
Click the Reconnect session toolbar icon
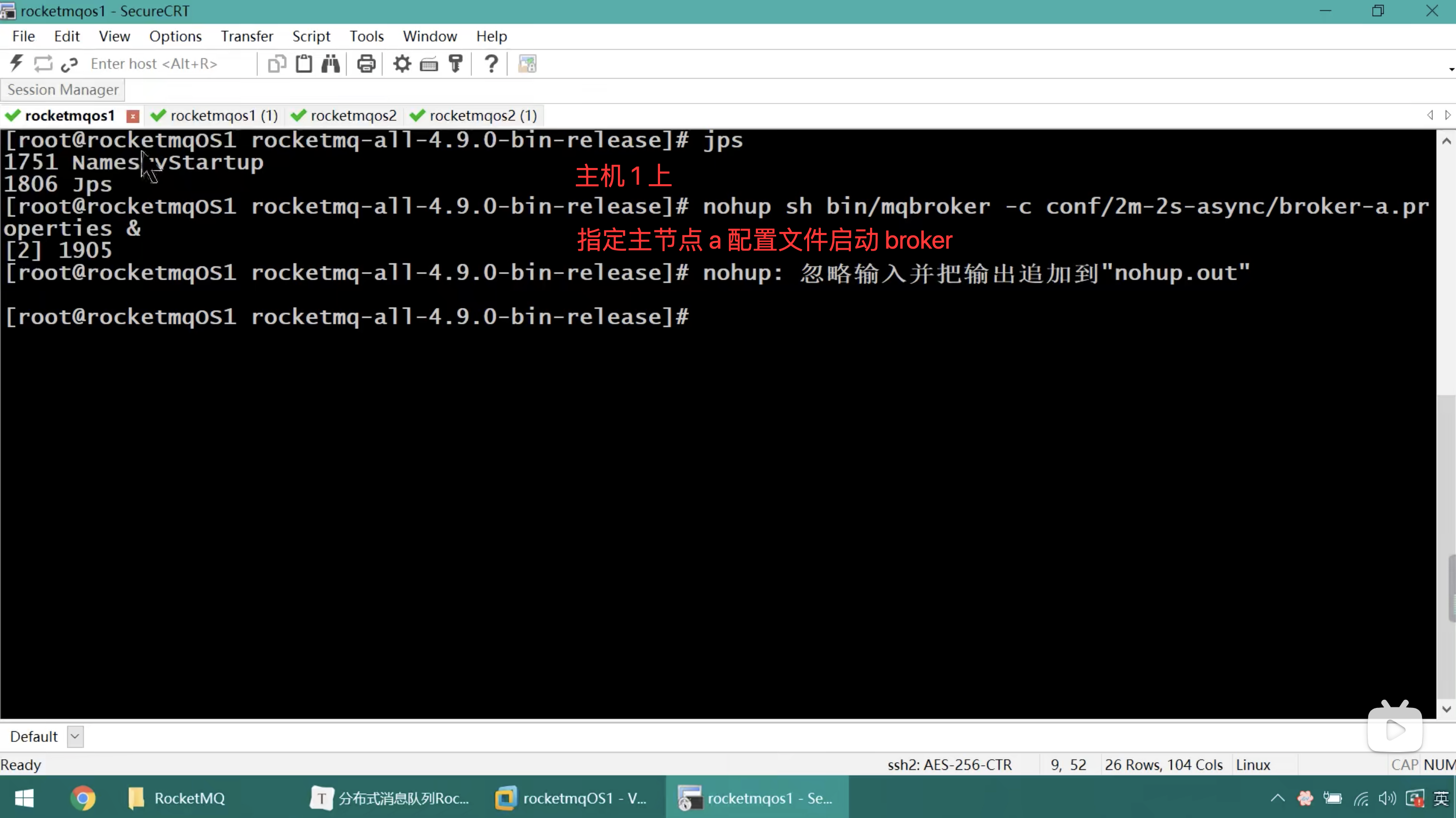tap(43, 64)
